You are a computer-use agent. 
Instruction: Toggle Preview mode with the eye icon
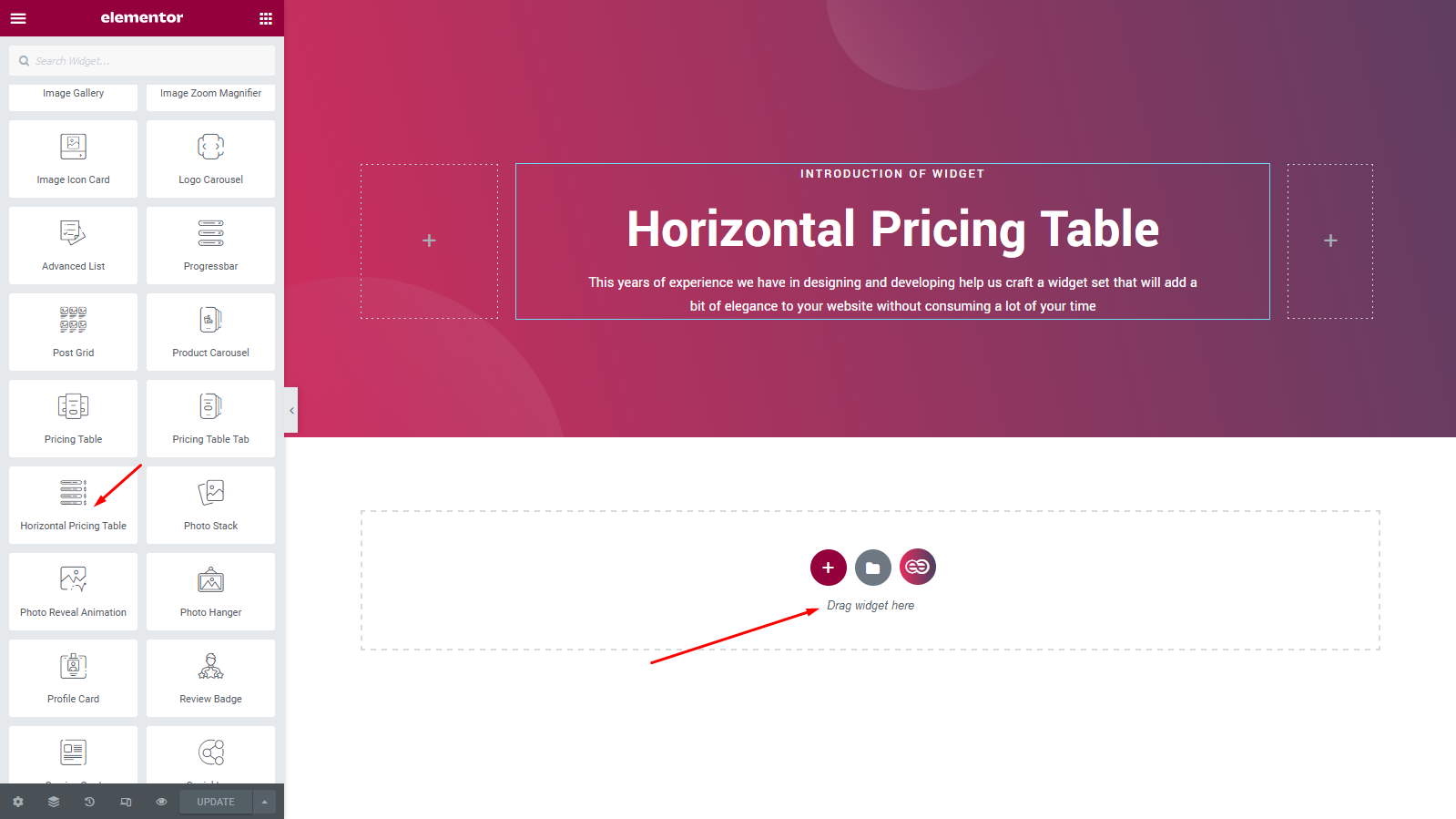(x=161, y=802)
